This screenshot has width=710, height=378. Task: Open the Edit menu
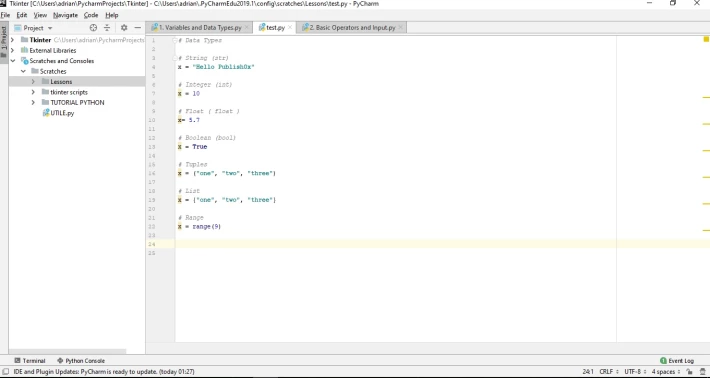22,15
